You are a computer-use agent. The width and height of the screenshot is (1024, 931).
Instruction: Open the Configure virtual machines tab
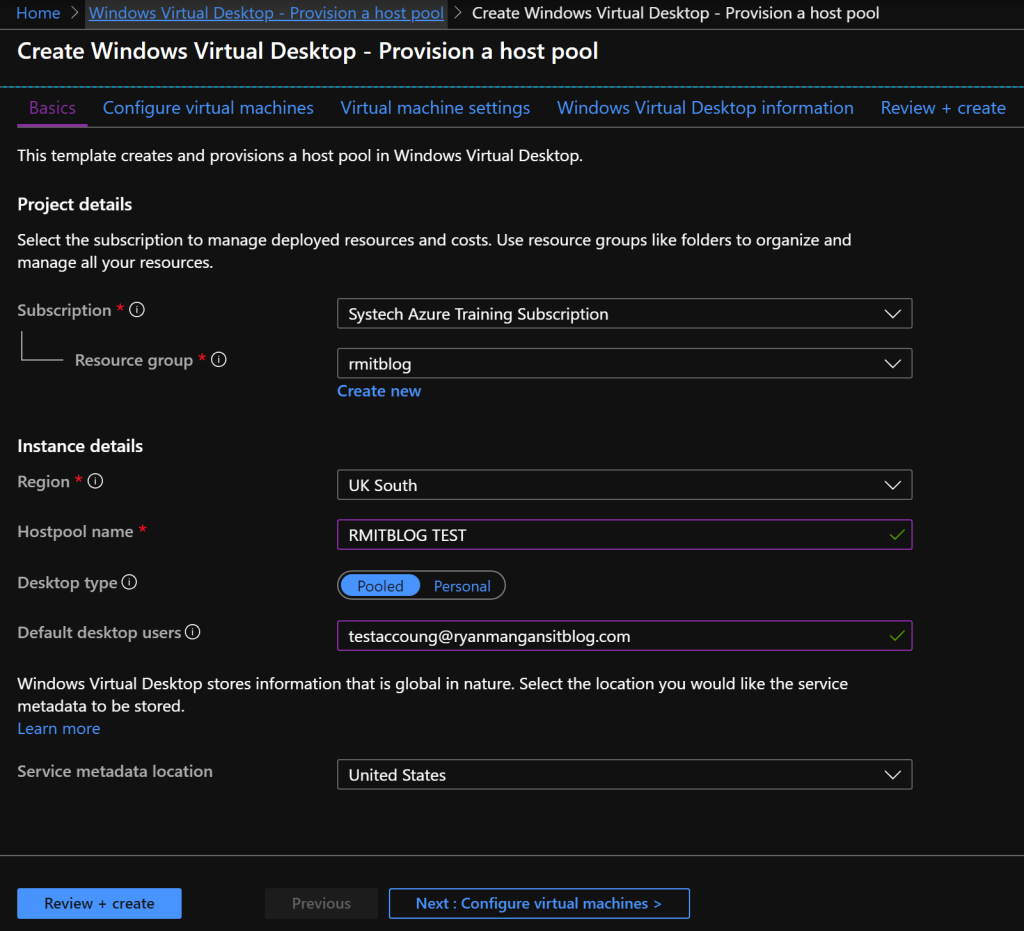[x=208, y=108]
